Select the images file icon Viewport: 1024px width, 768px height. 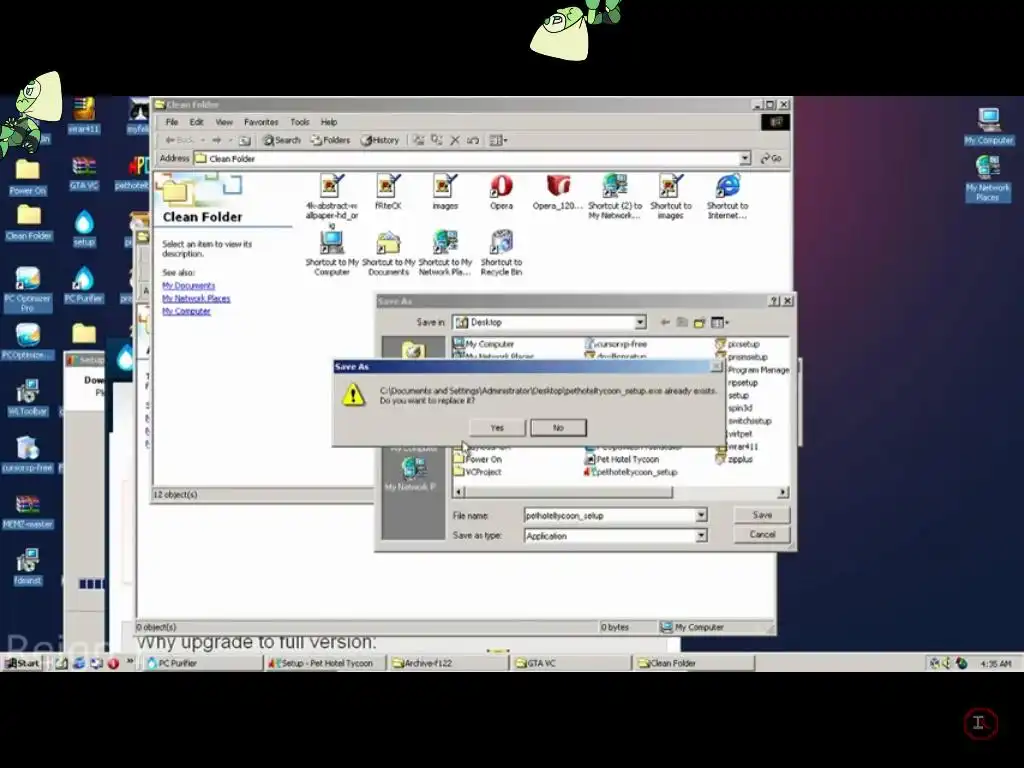pyautogui.click(x=445, y=192)
